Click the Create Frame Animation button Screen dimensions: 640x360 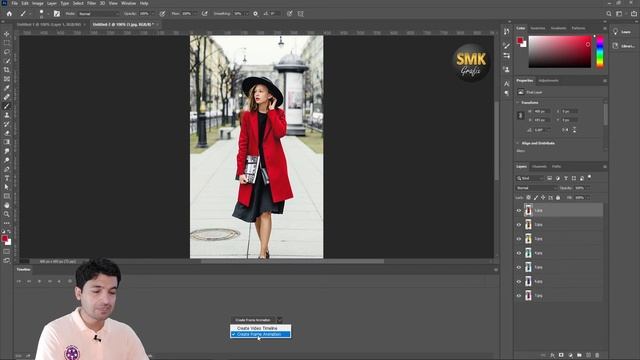[x=253, y=320]
